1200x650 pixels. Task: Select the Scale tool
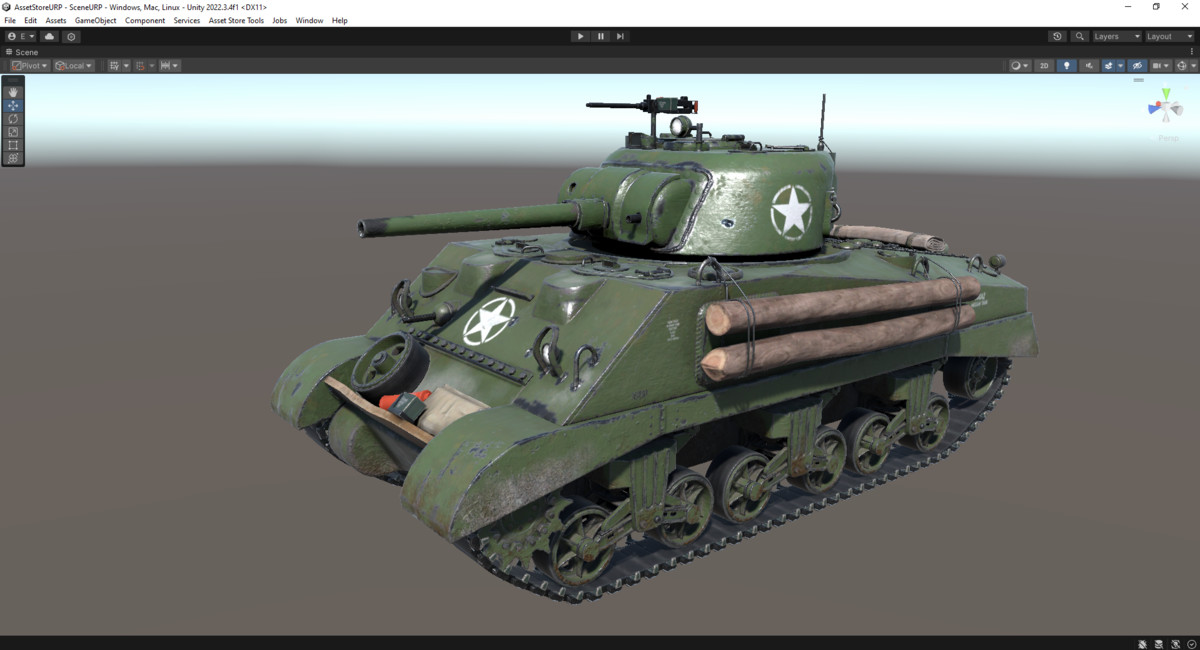pyautogui.click(x=13, y=132)
